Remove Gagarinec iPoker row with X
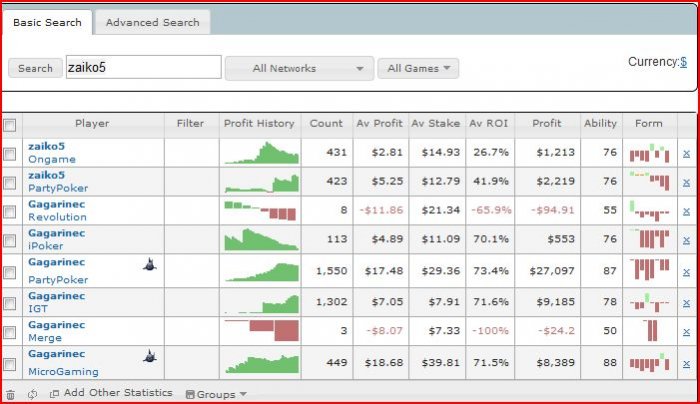Screen dimensions: 700x404 [x=687, y=240]
